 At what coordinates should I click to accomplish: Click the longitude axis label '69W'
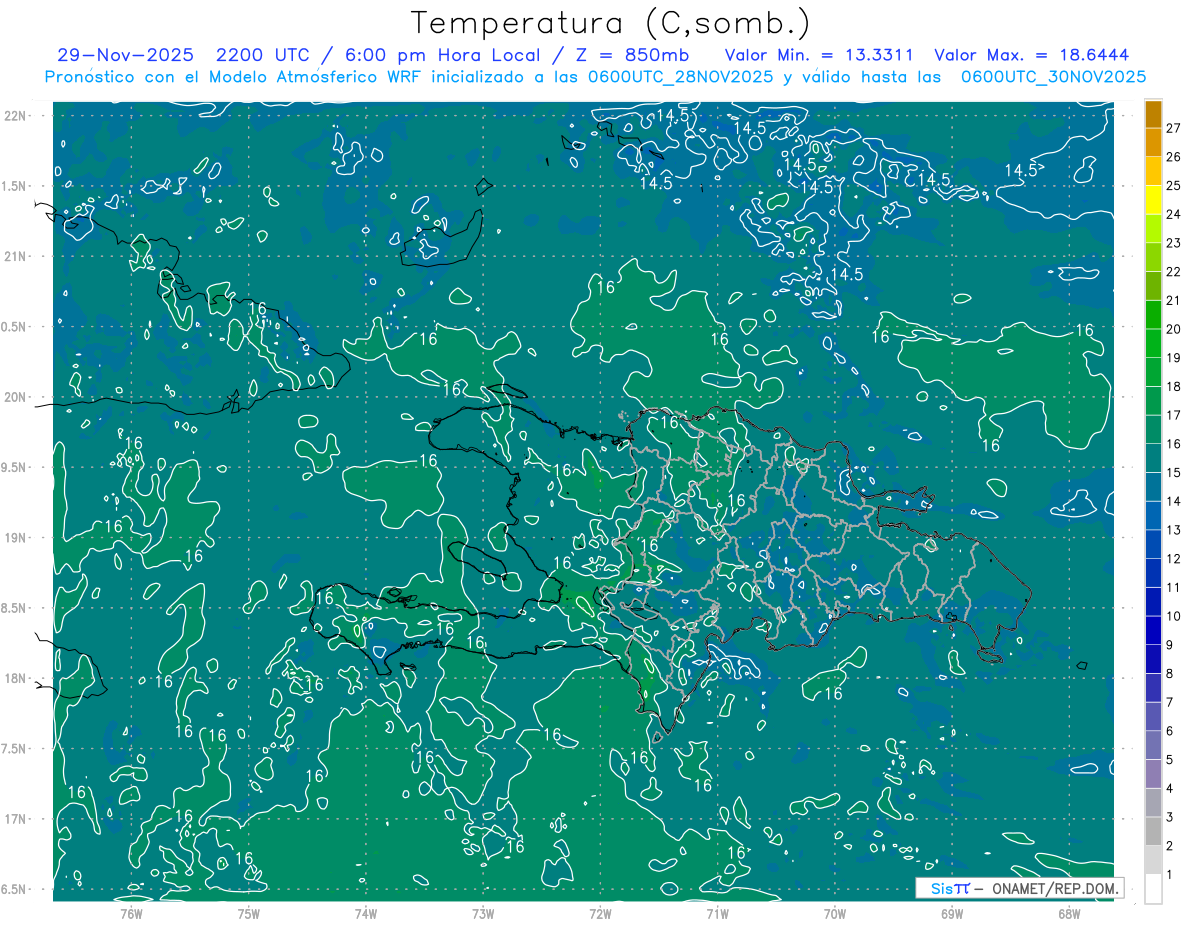(951, 914)
